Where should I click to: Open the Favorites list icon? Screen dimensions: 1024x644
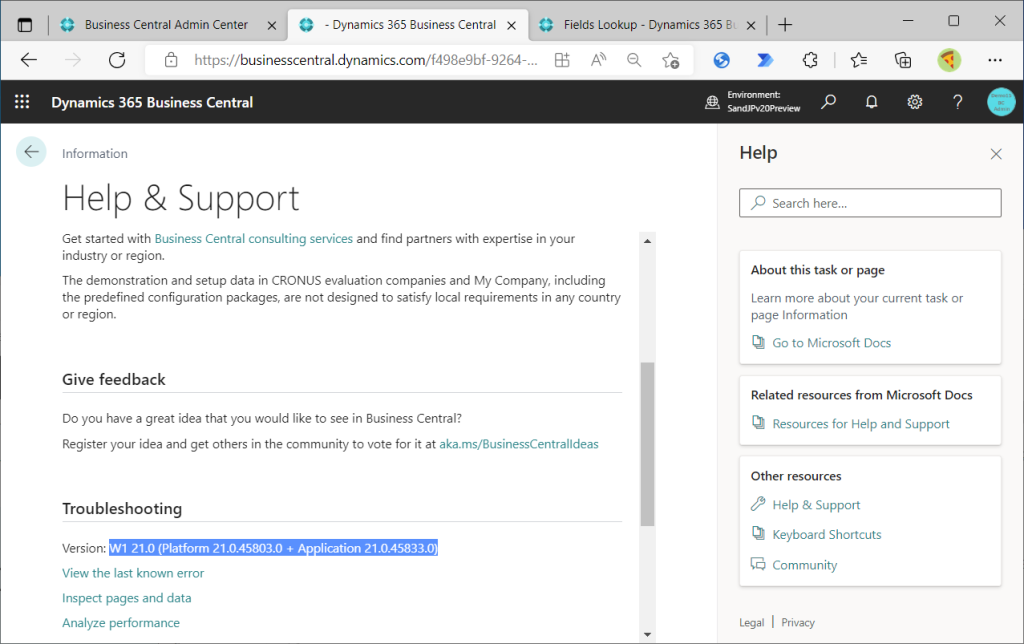tap(859, 60)
